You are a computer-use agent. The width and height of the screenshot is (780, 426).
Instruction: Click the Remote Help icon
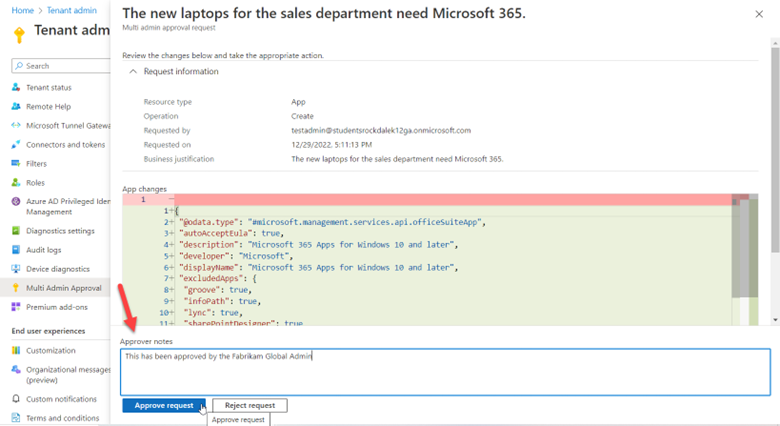pos(16,106)
